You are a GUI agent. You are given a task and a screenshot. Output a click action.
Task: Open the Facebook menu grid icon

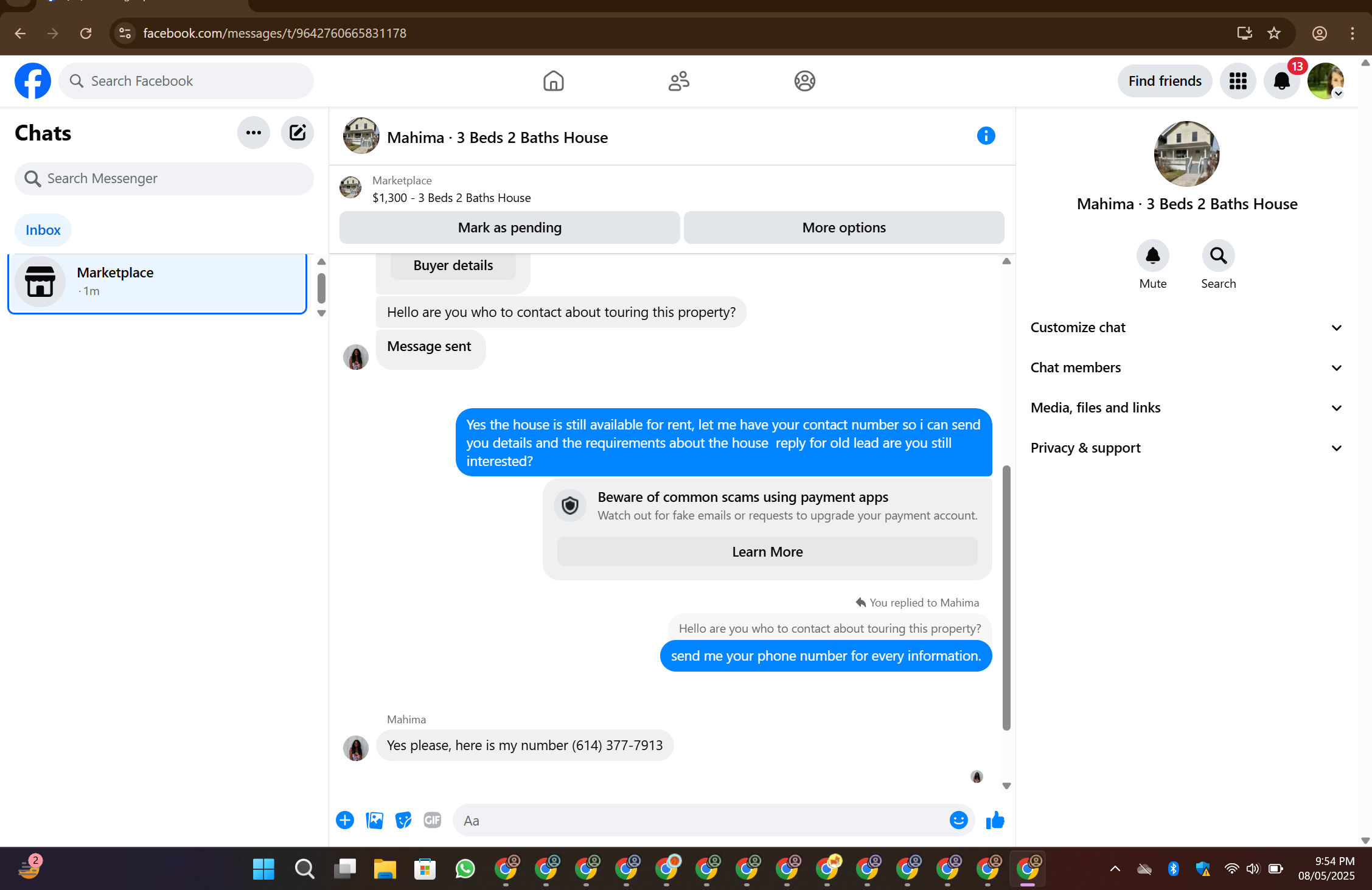(1238, 81)
